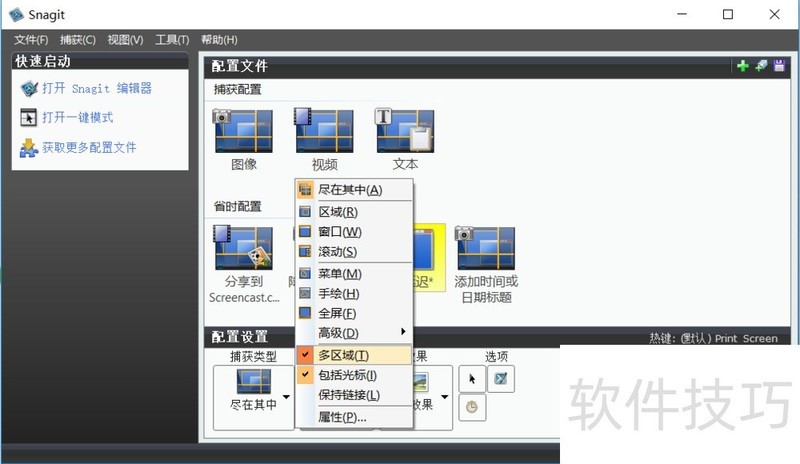
Task: Click the purple save profile icon
Action: click(x=779, y=66)
